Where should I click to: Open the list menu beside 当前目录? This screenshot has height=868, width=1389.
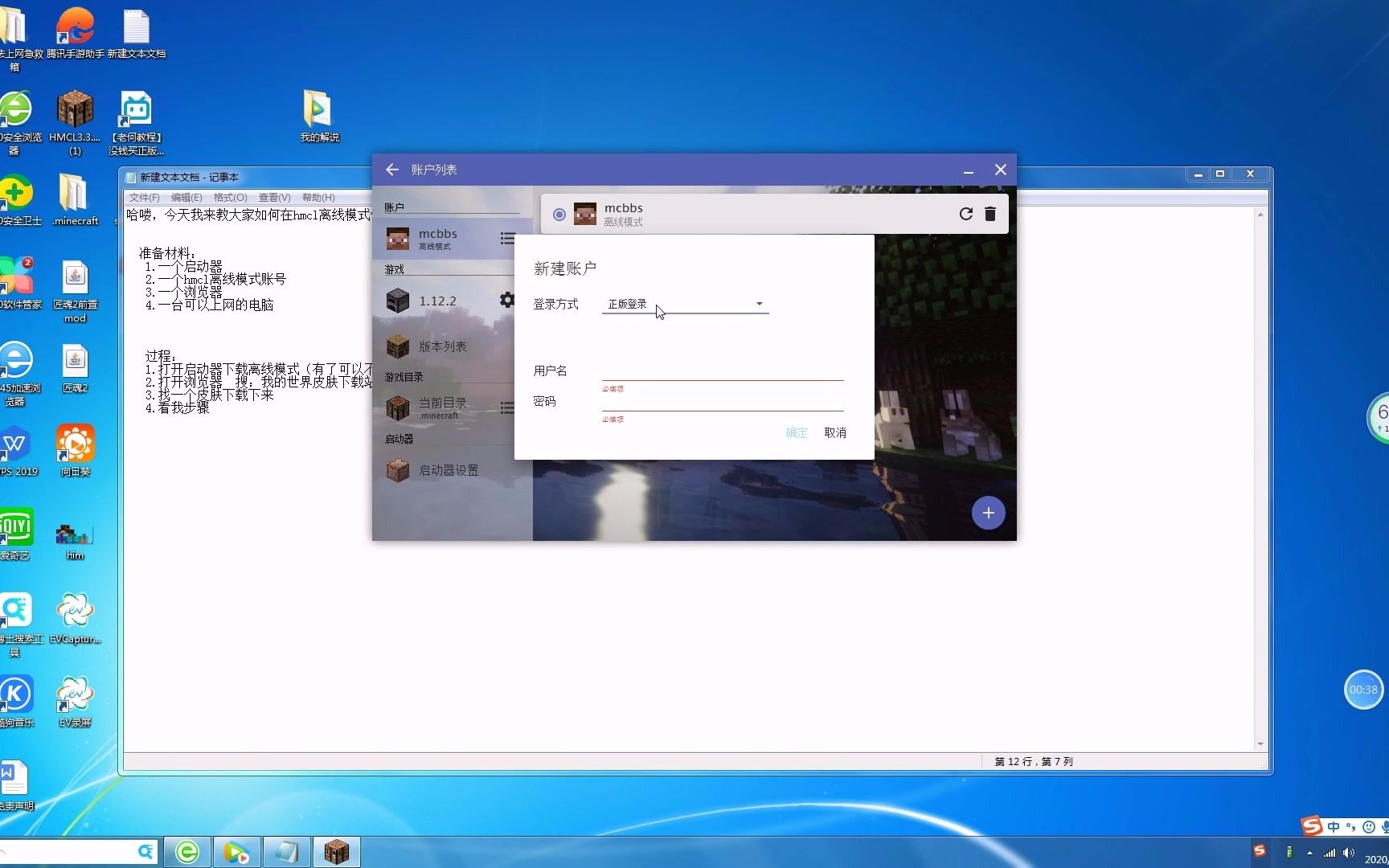point(507,407)
